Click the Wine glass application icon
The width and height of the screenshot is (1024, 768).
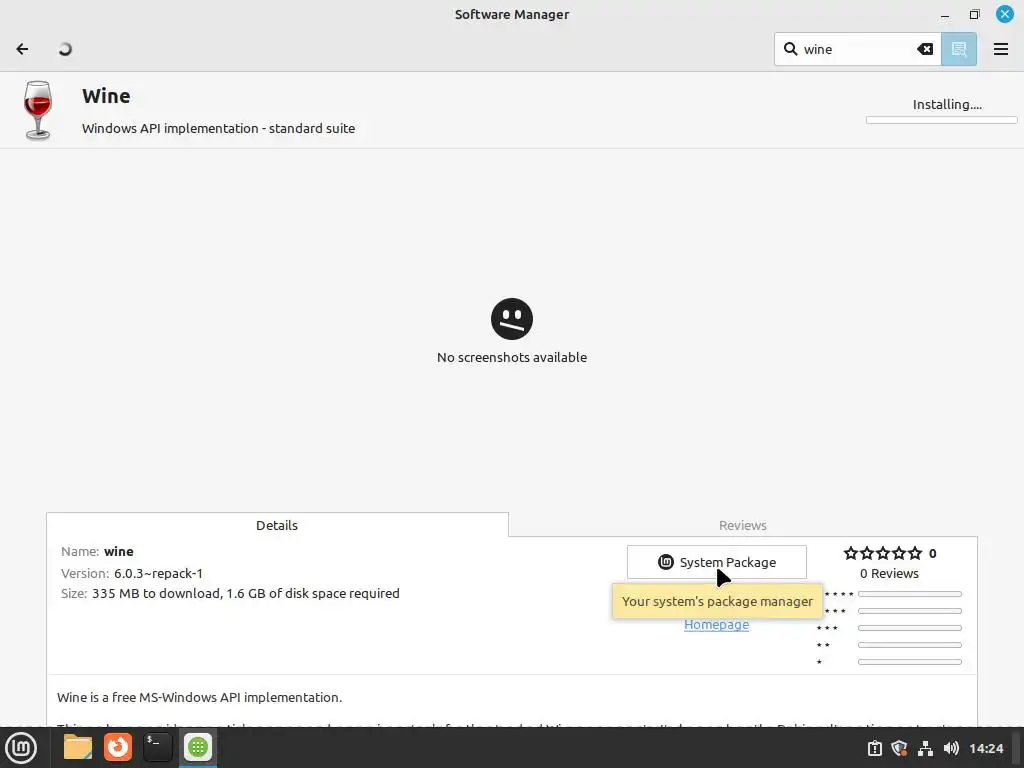[38, 110]
